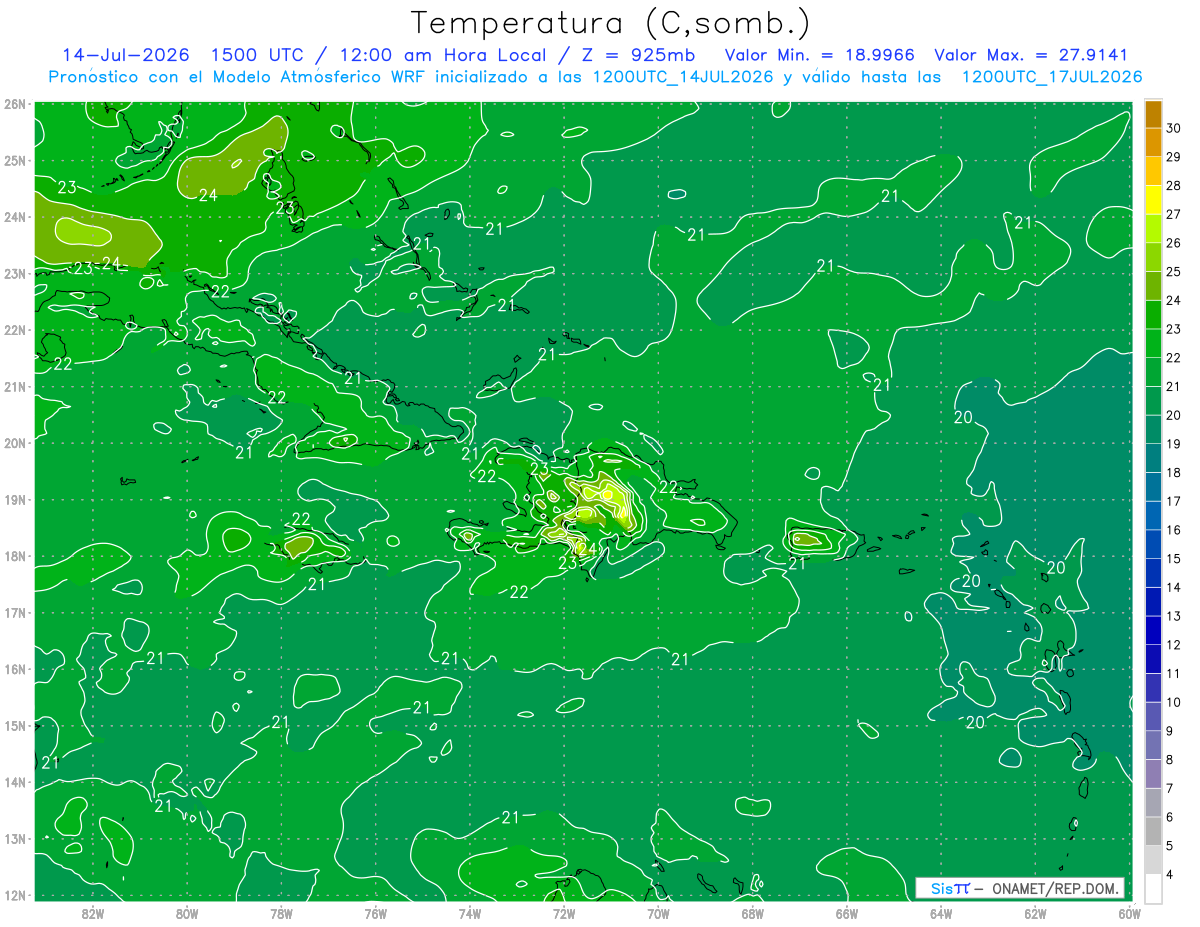Screen dimensions: 1200x927
Task: Click the '72W' longitude axis label
Action: [564, 913]
